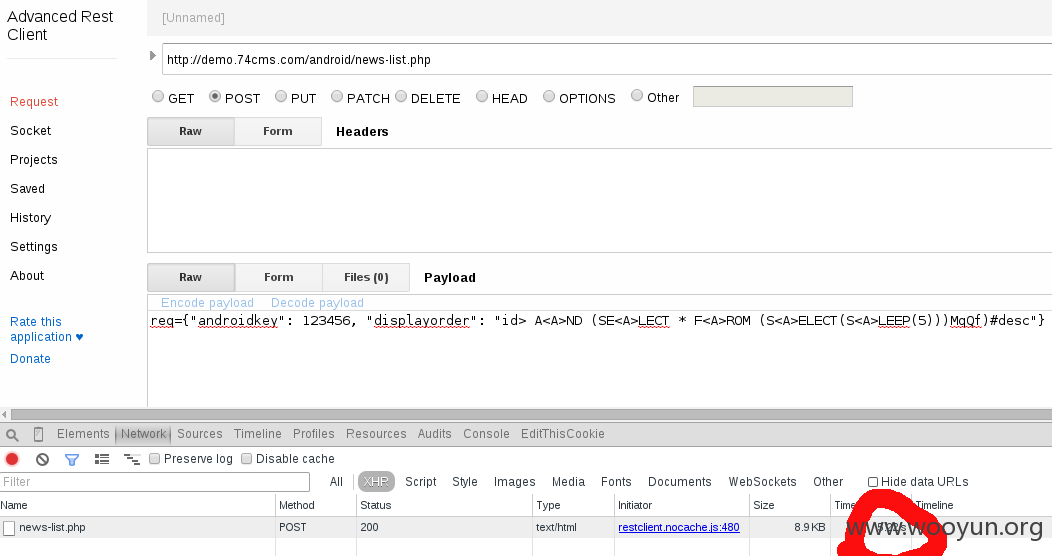Switch to the Elements DevTools tab
Screen dimensions: 1052x556
83,434
